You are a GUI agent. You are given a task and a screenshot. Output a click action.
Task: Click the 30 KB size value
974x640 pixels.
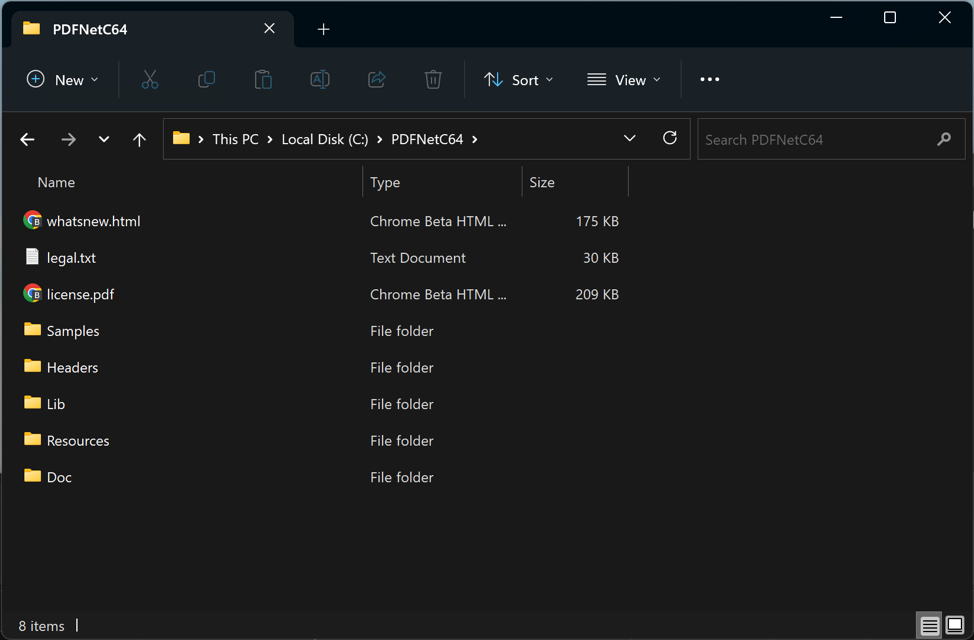pos(601,258)
